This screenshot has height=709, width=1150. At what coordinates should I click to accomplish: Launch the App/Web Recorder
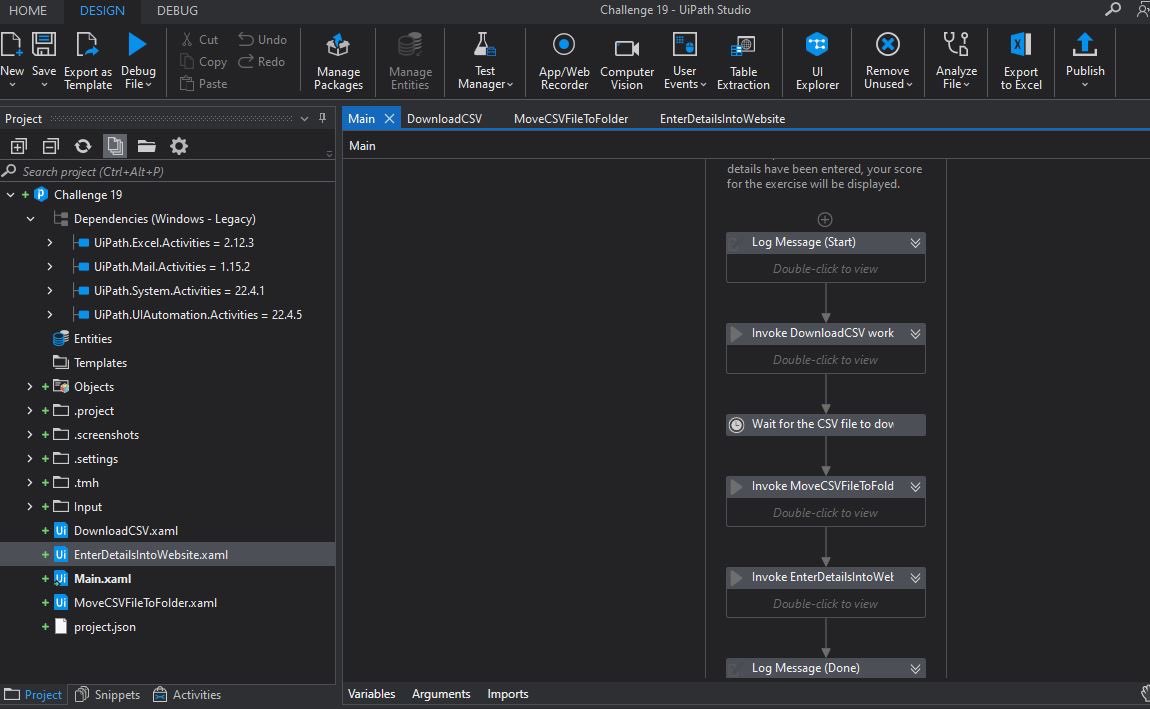click(x=563, y=62)
